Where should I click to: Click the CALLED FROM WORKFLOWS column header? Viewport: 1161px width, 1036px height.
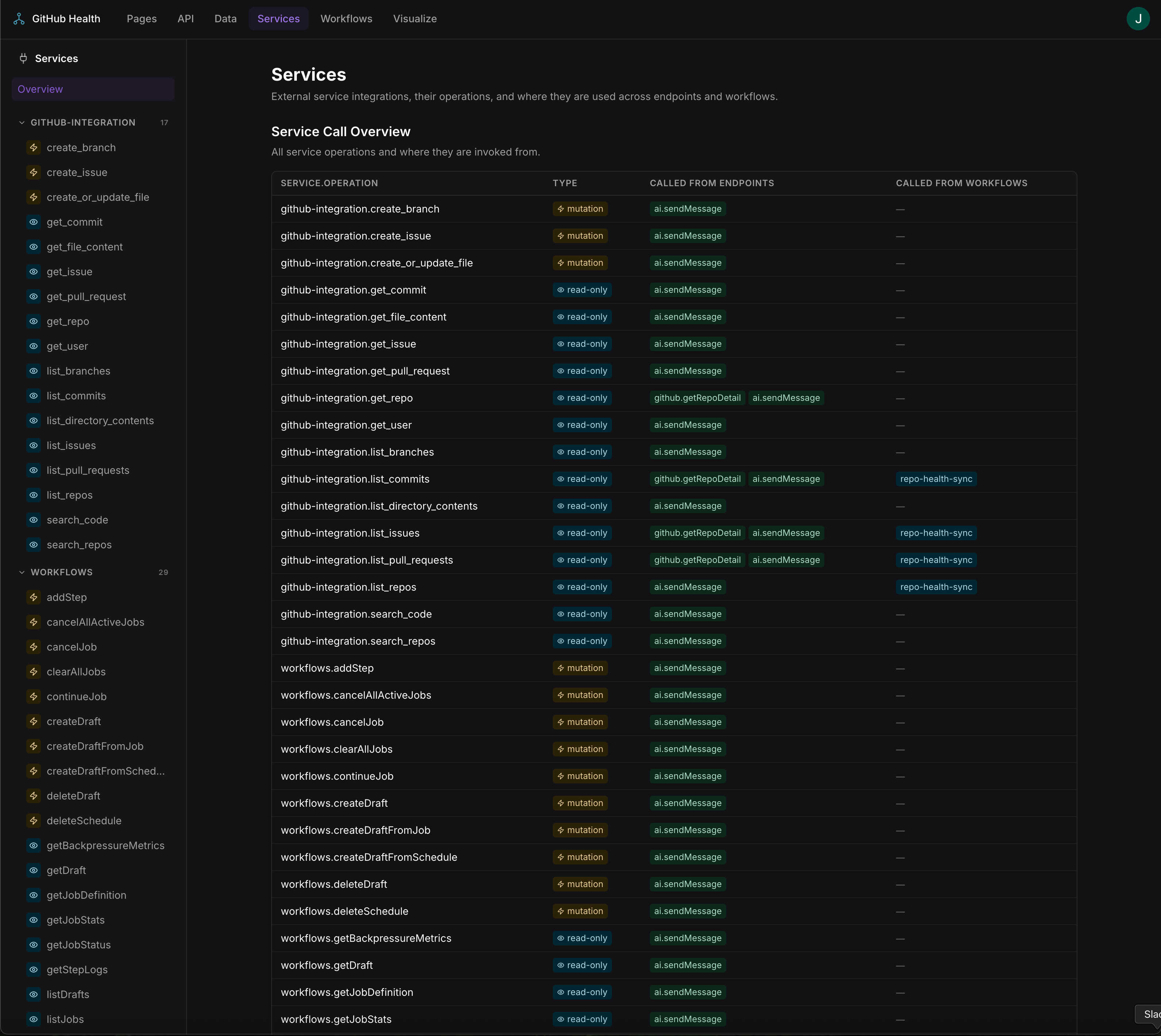[x=962, y=183]
